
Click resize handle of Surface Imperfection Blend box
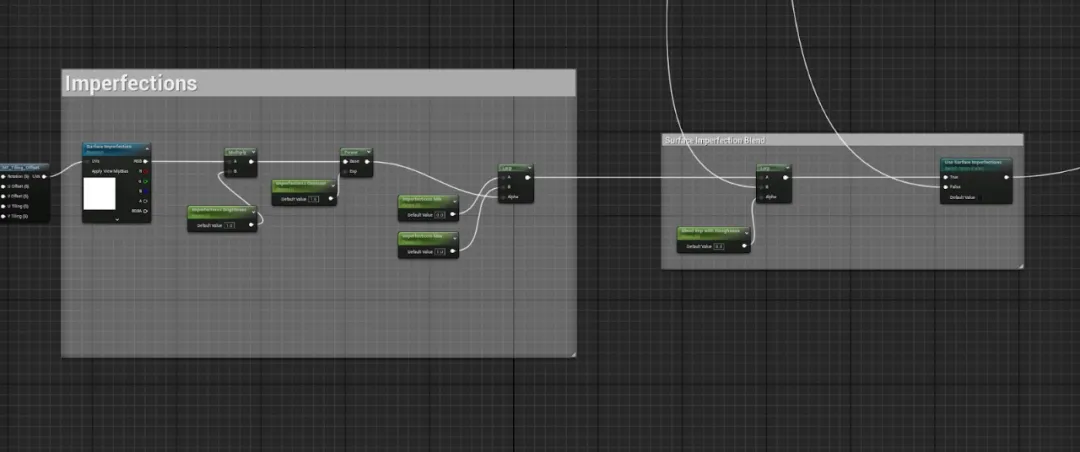(1020, 265)
